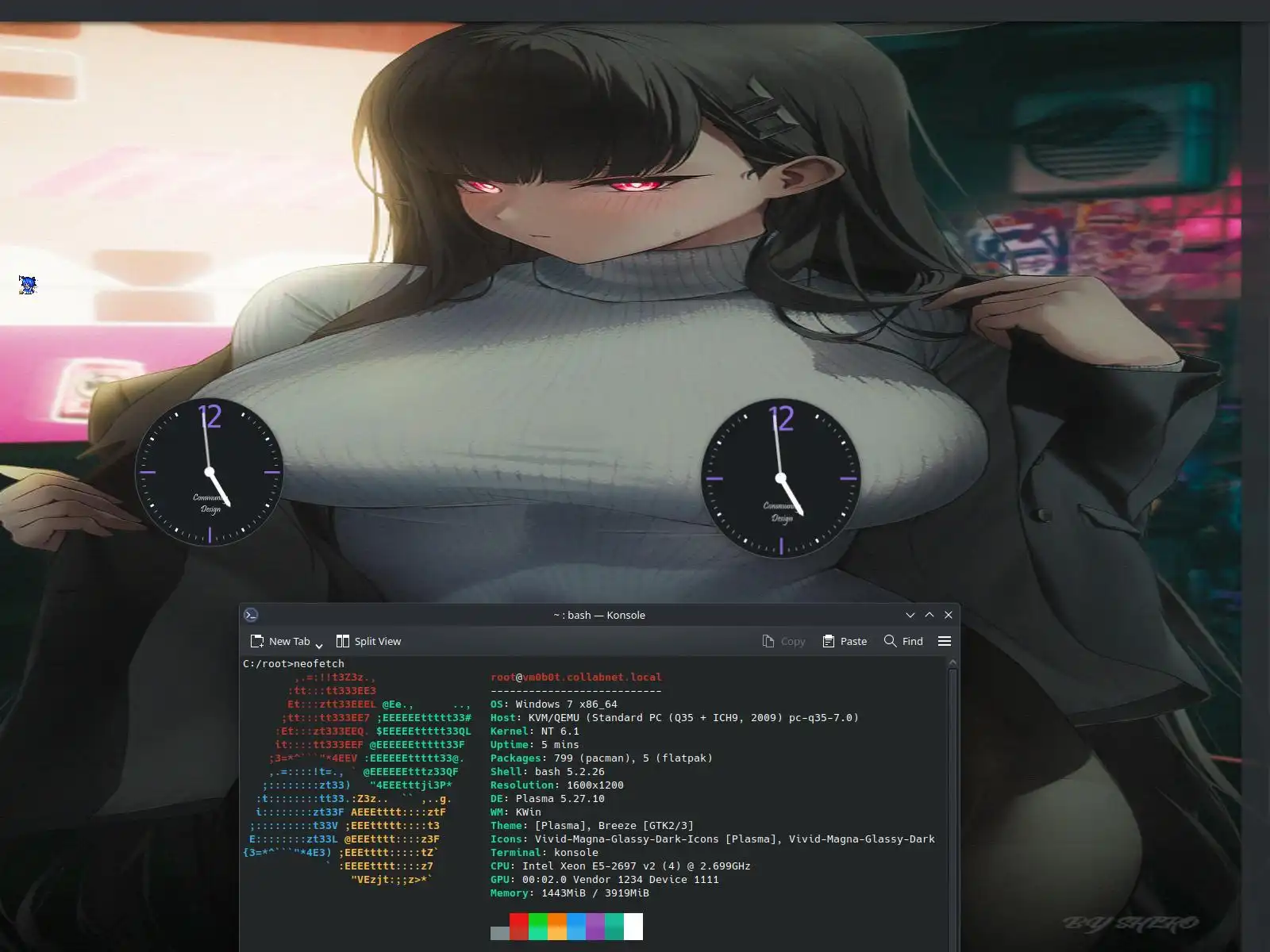The width and height of the screenshot is (1270, 952).
Task: Open Find search in Konsole
Action: click(x=903, y=641)
